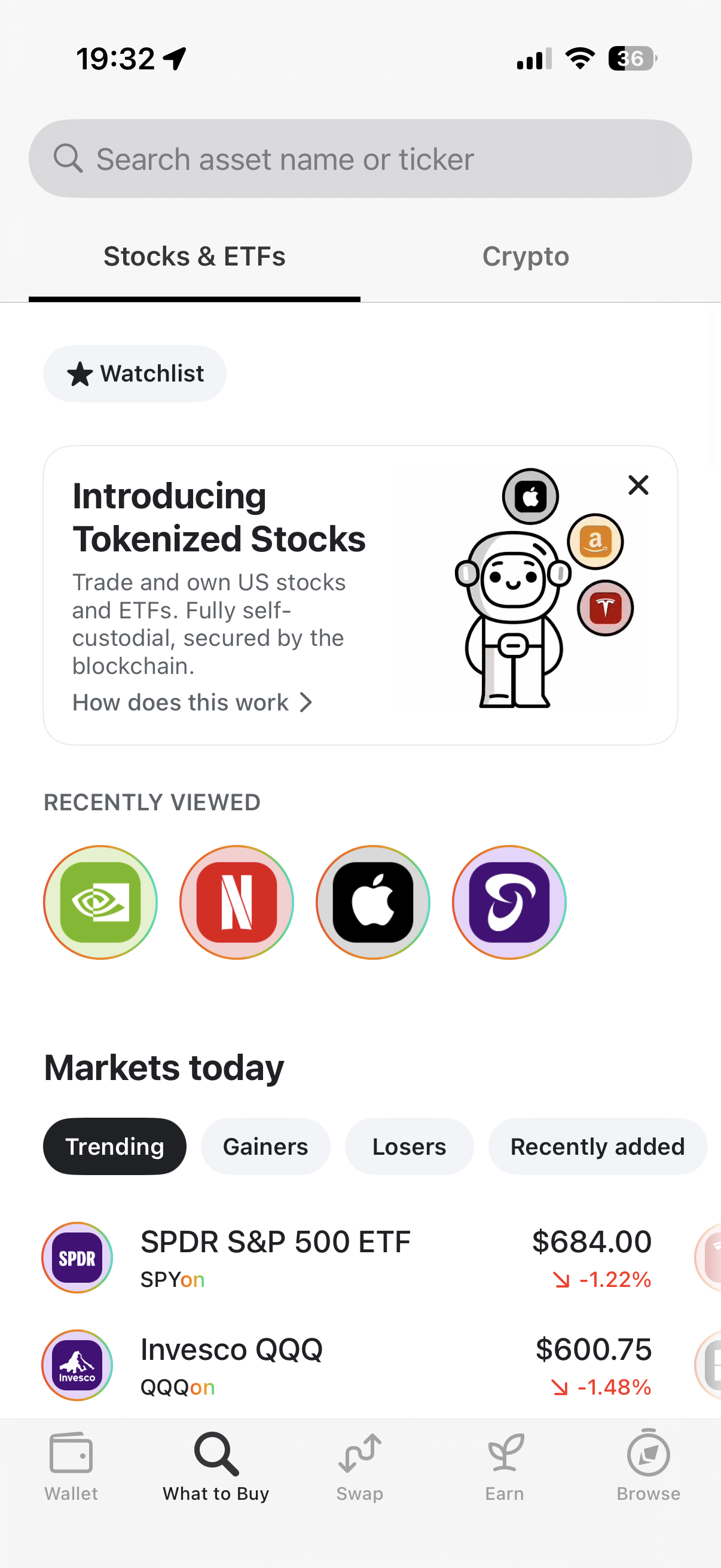This screenshot has width=721, height=1568.
Task: Select the Trending filter
Action: tap(114, 1146)
